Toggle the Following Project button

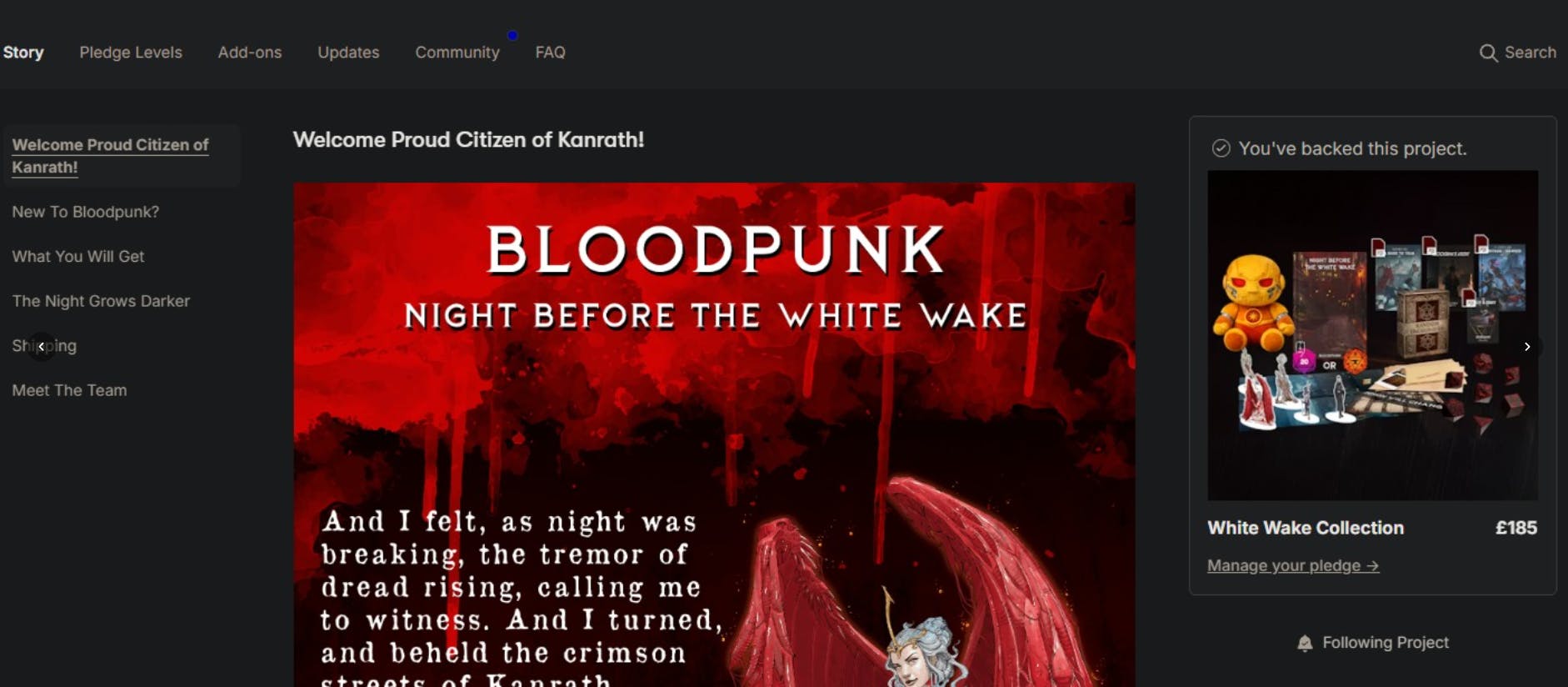coord(1373,643)
